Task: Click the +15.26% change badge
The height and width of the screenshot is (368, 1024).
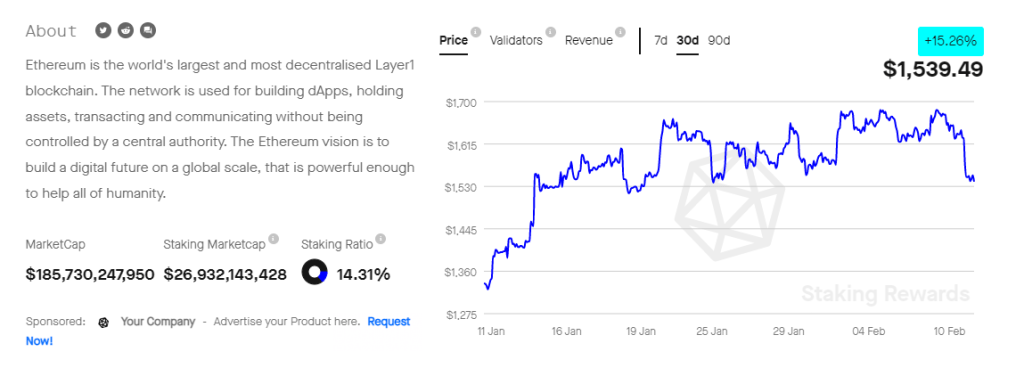Action: point(950,41)
